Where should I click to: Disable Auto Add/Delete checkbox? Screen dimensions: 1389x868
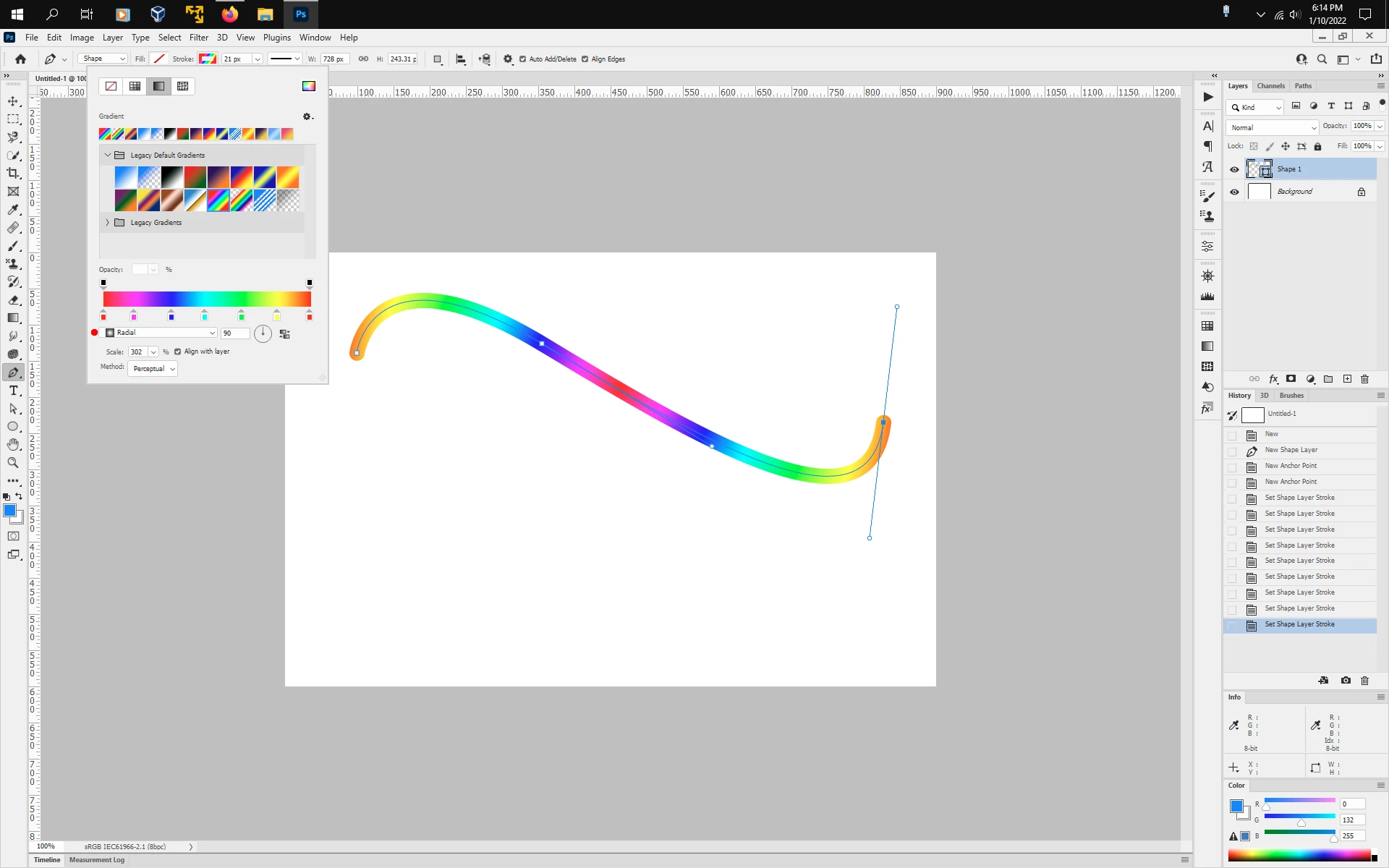(x=522, y=59)
